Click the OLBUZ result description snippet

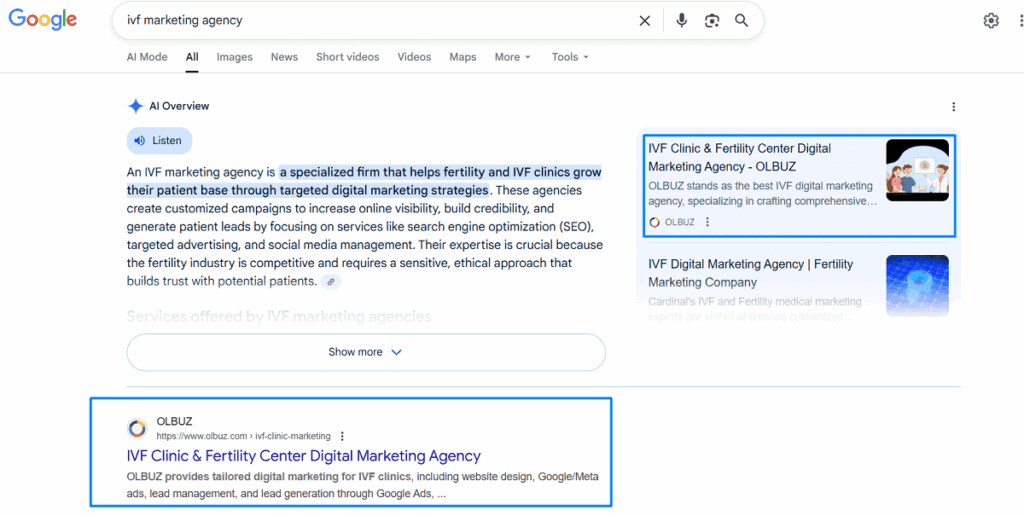click(362, 485)
